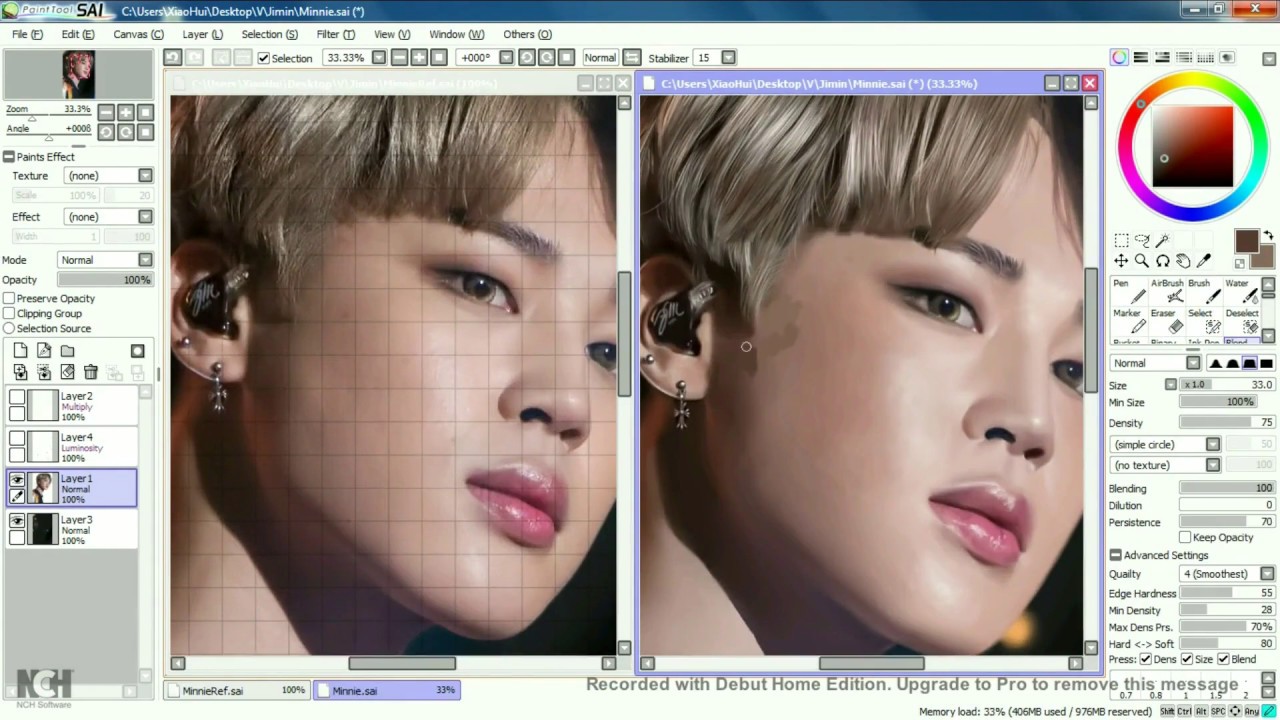Open the Edit menu
The image size is (1280, 720).
(x=78, y=34)
